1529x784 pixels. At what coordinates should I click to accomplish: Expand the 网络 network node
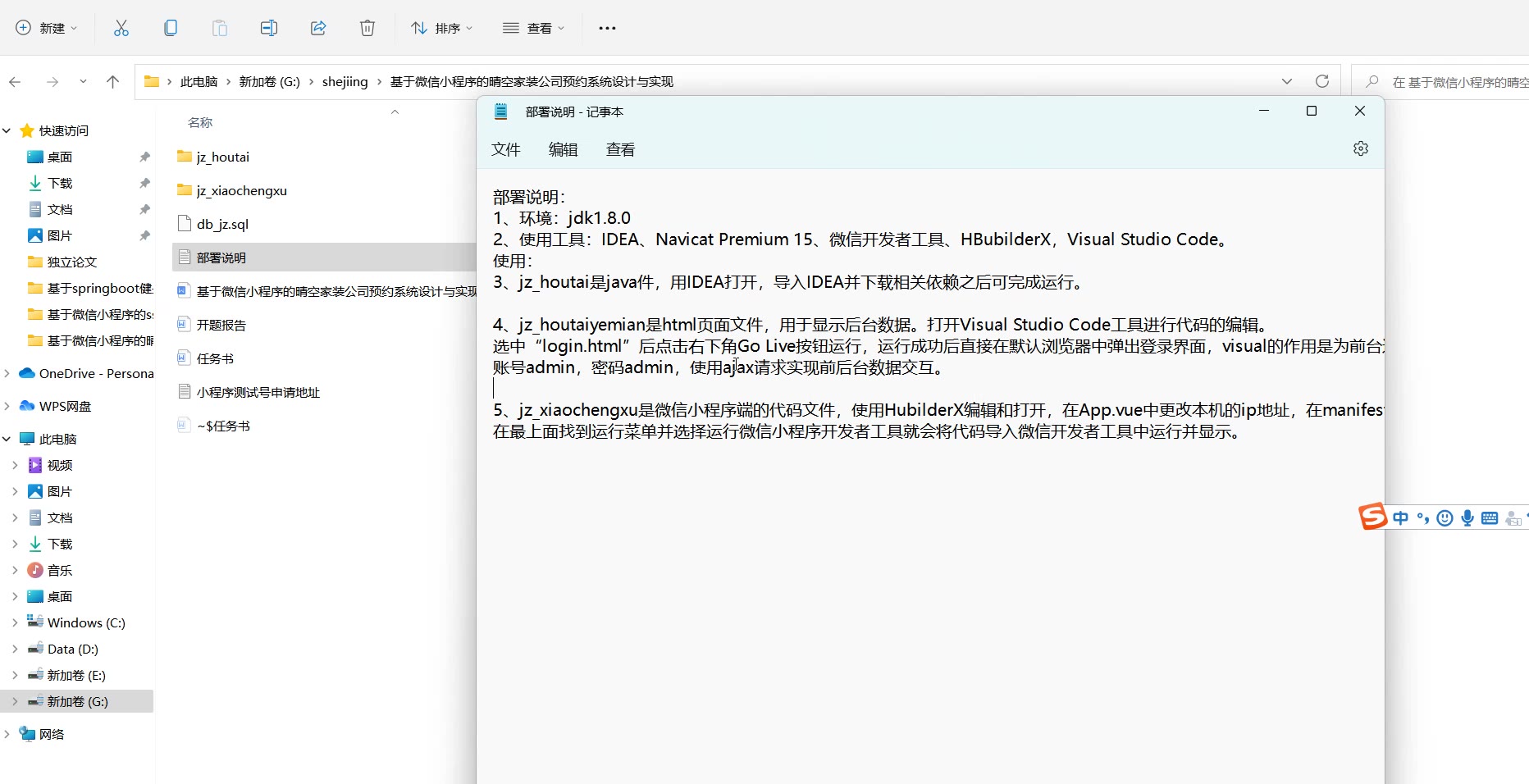tap(7, 734)
